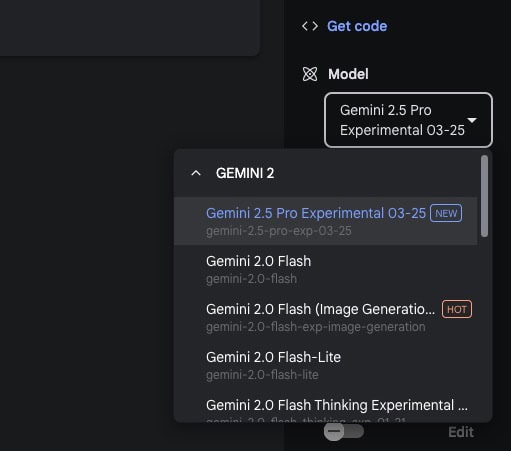
Task: Pick Gemini 2.0 Flash Thinking Experimental
Action: point(326,407)
